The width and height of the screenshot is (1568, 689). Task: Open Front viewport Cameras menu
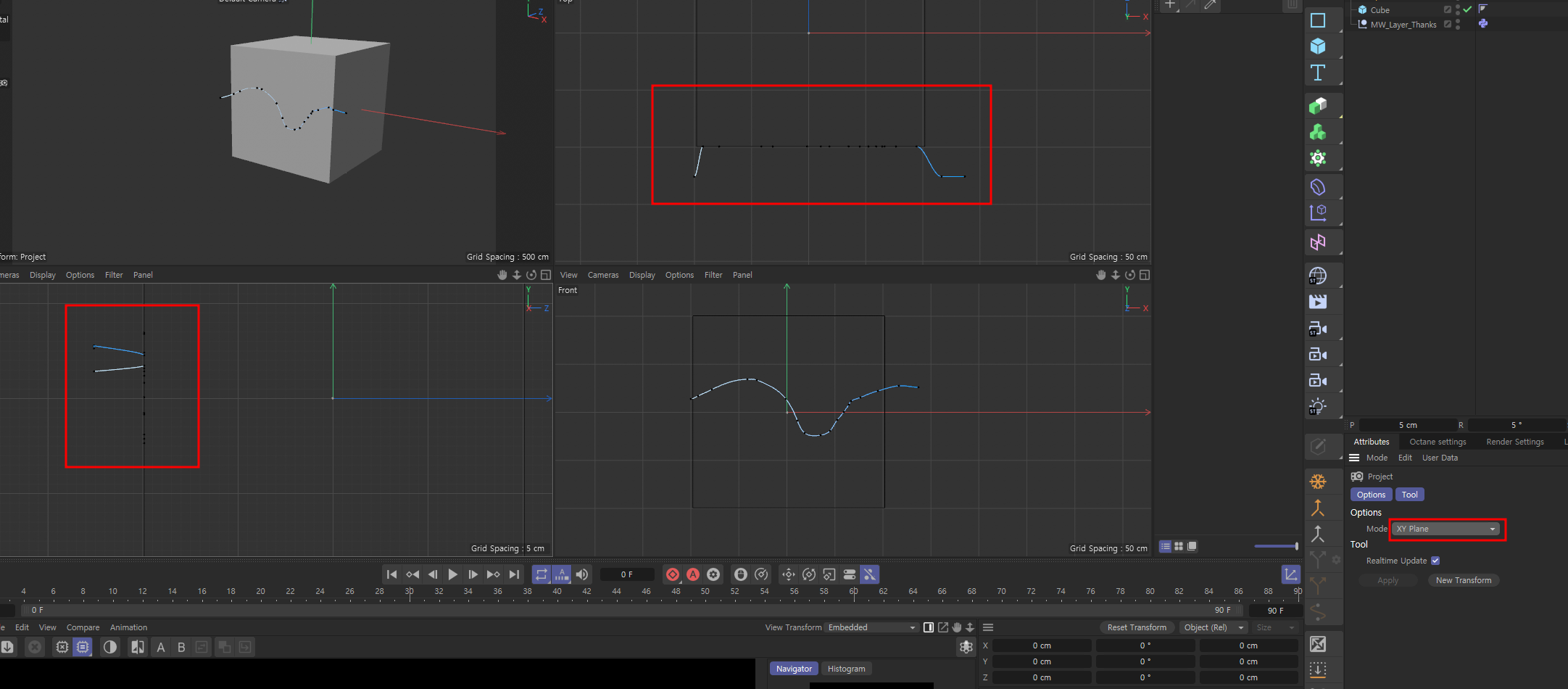pyautogui.click(x=603, y=275)
